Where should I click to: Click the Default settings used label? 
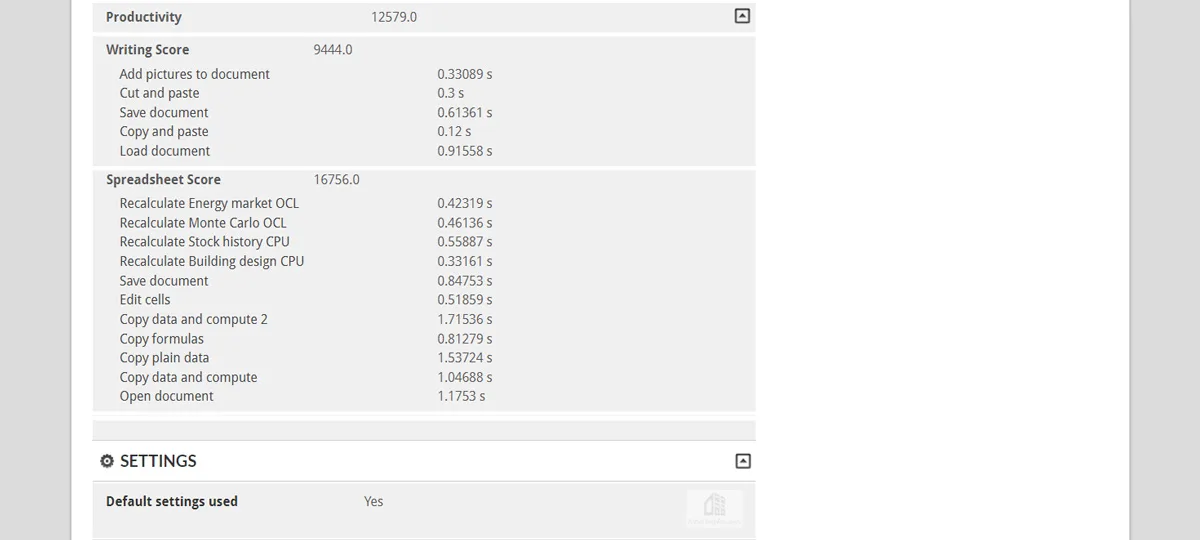click(x=172, y=501)
